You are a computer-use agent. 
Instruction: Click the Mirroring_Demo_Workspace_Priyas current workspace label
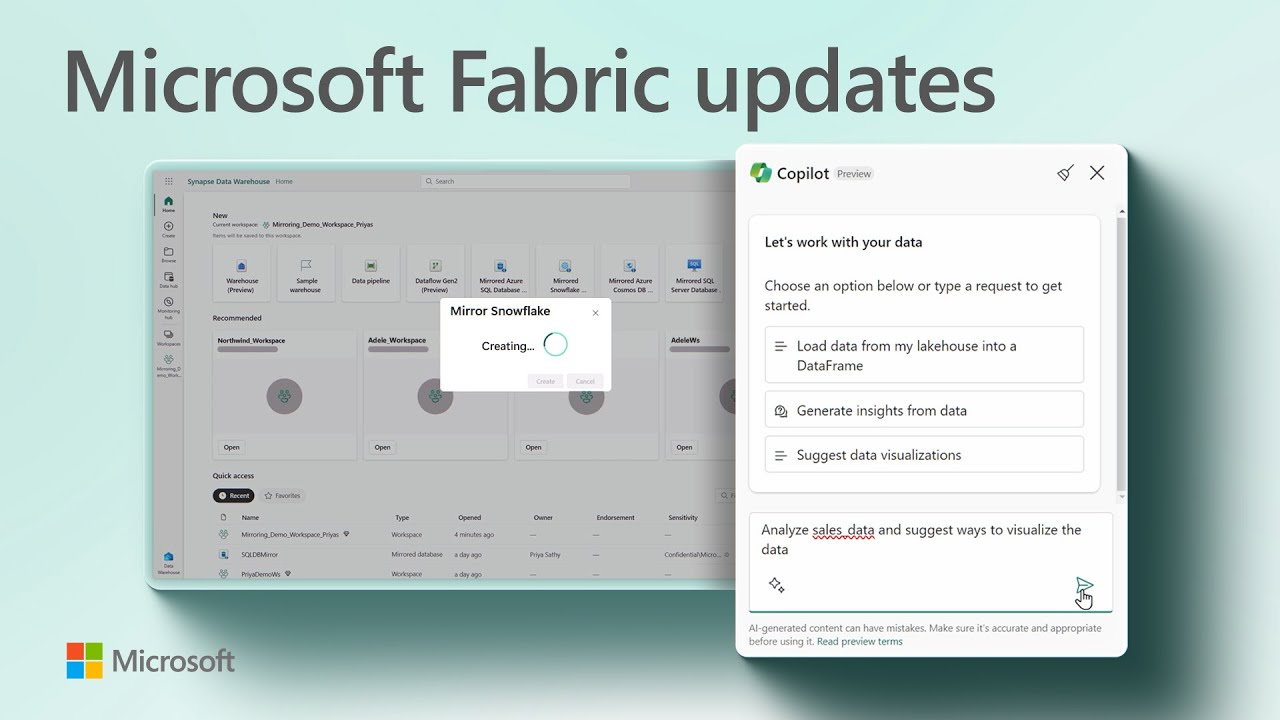(322, 225)
